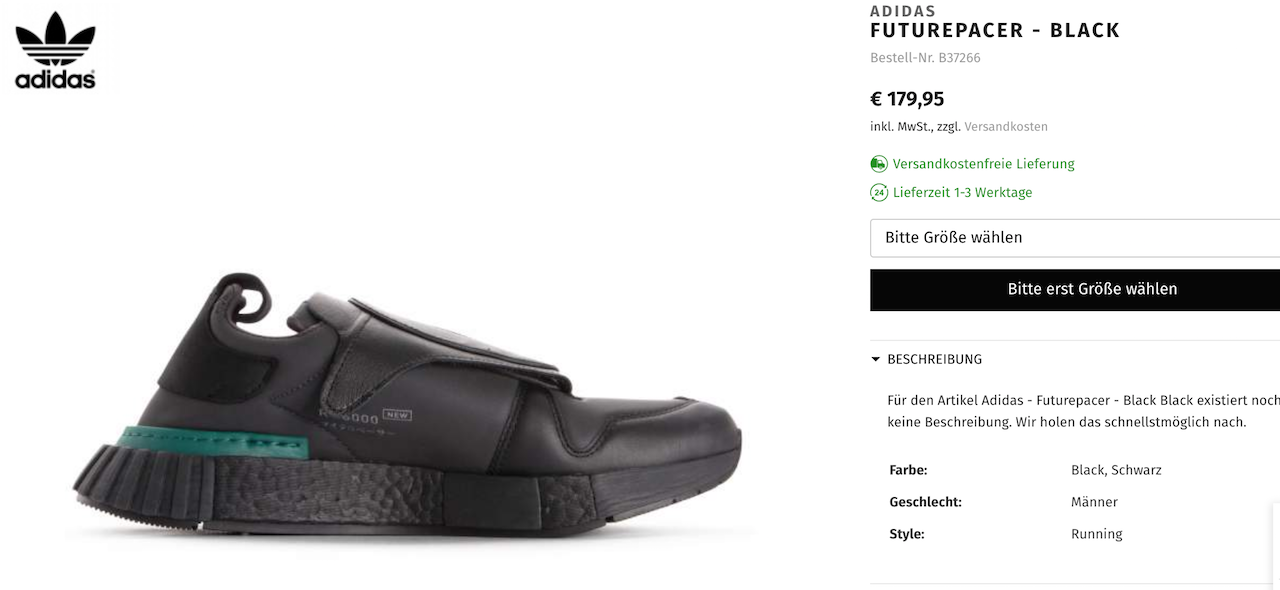Click the 'Black, Schwarz' color value
This screenshot has height=590, width=1280.
tap(1116, 470)
